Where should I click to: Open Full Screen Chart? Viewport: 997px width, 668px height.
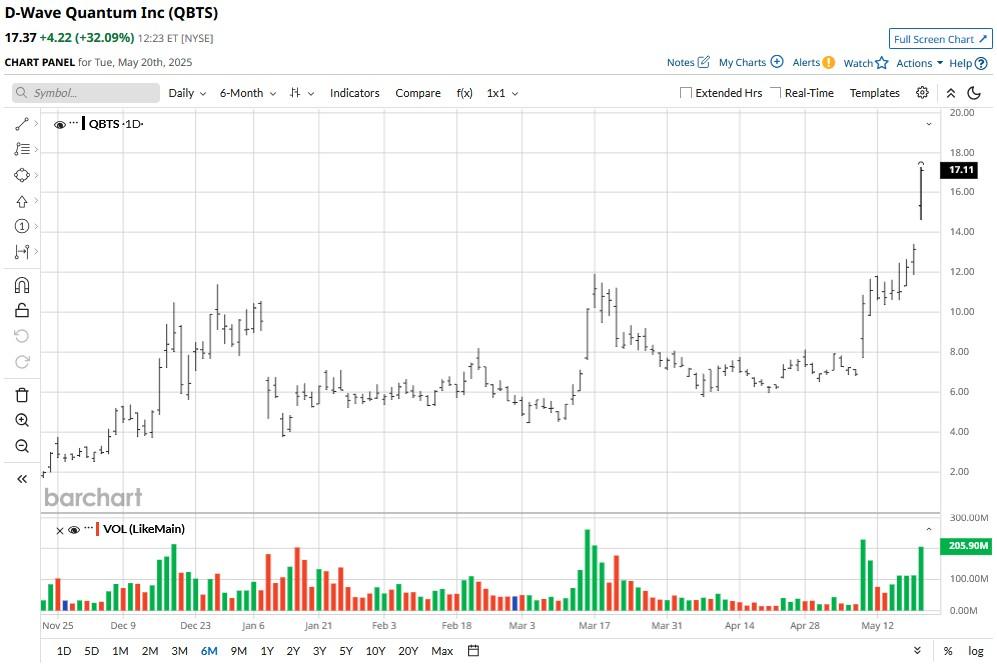click(940, 39)
